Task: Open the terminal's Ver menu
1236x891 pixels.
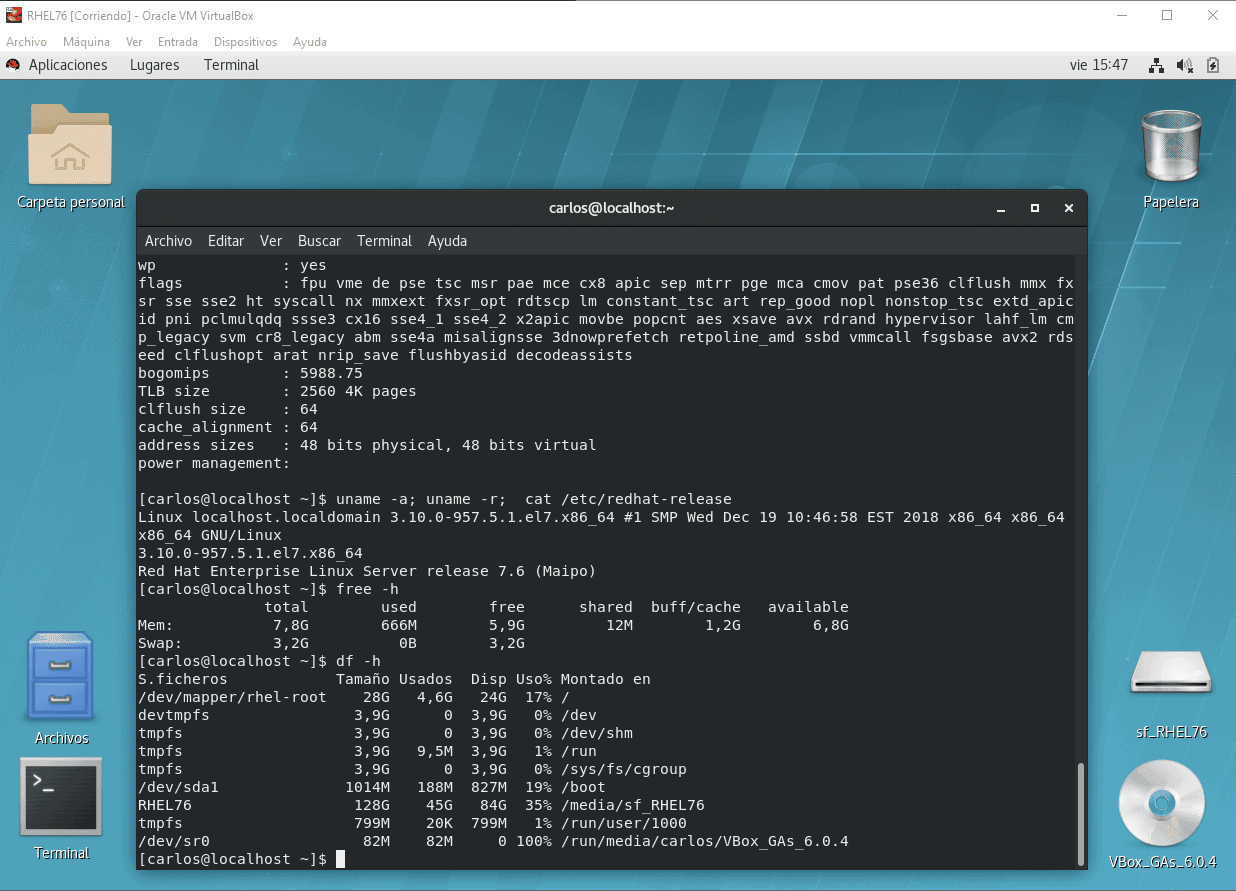Action: pos(271,241)
